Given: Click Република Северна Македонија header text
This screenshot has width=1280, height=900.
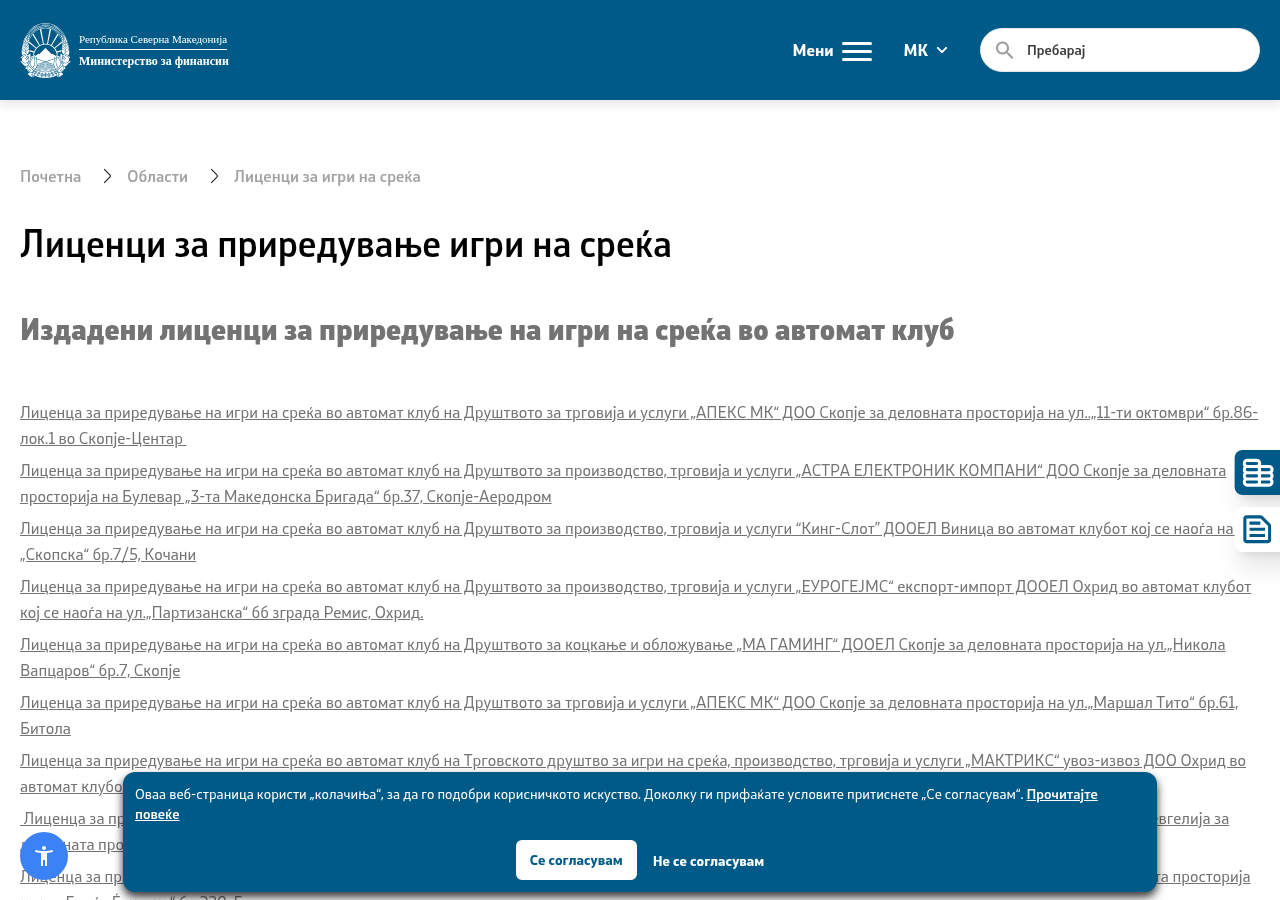Looking at the screenshot, I should pyautogui.click(x=153, y=39).
